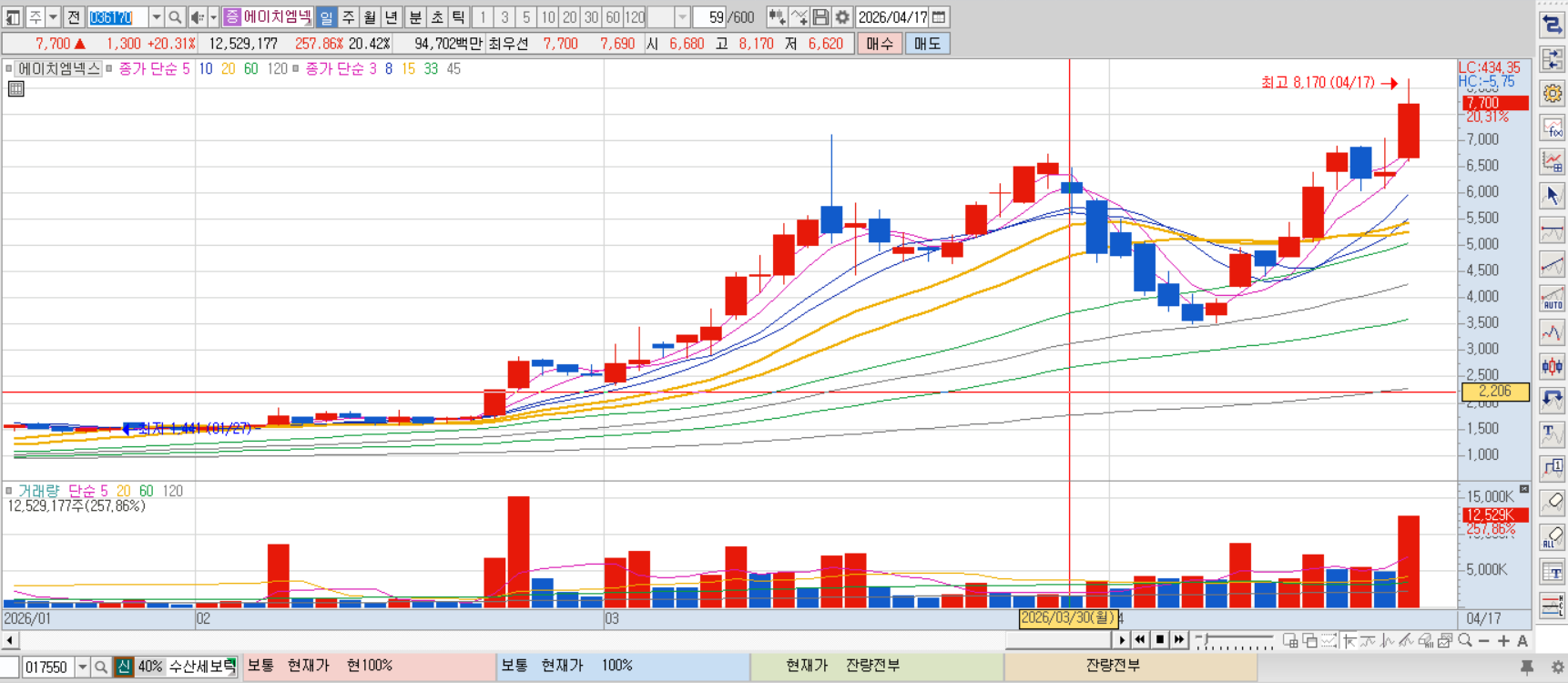Screen dimensions: 1568x683
Task: Click the 59 candle count field
Action: pos(710,17)
